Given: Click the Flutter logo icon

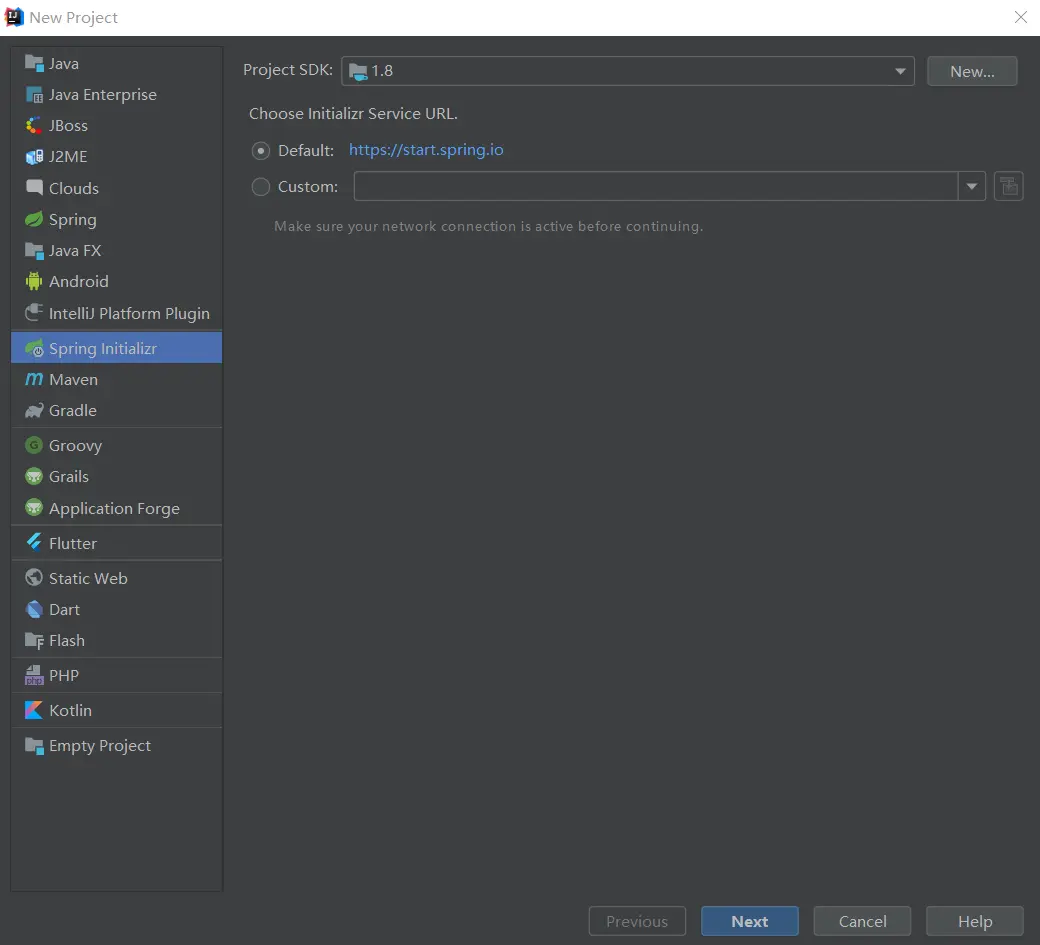Looking at the screenshot, I should click(x=34, y=542).
